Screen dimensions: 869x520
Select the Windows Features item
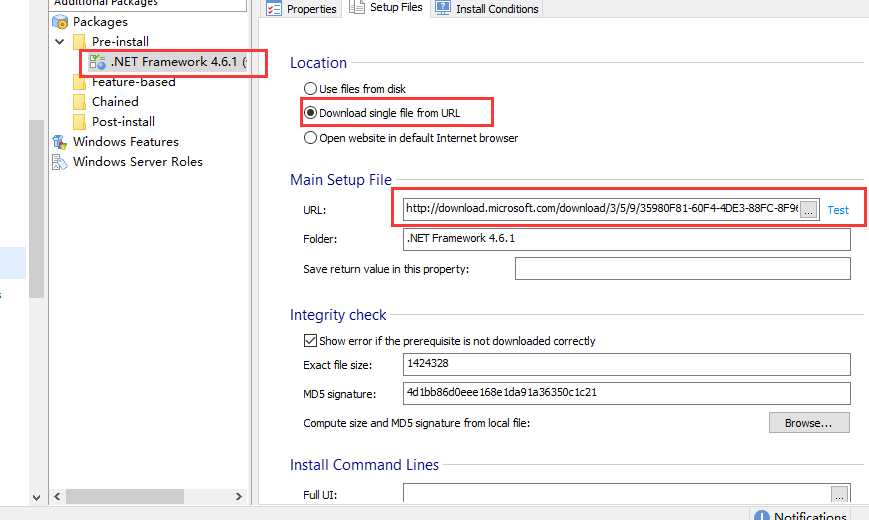tap(126, 142)
